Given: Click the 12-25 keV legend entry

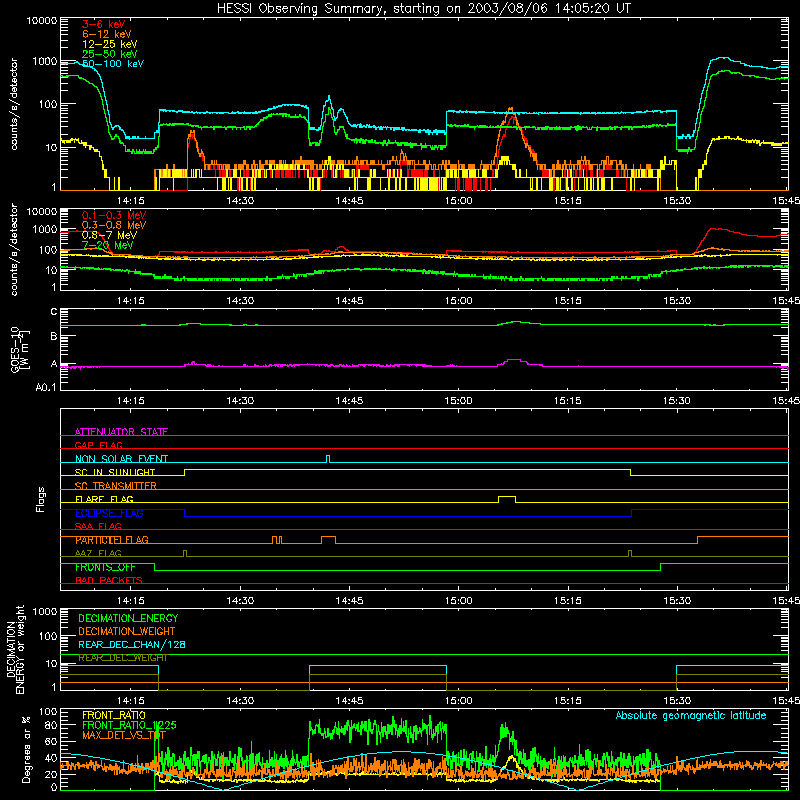Looking at the screenshot, I should click(x=109, y=44).
